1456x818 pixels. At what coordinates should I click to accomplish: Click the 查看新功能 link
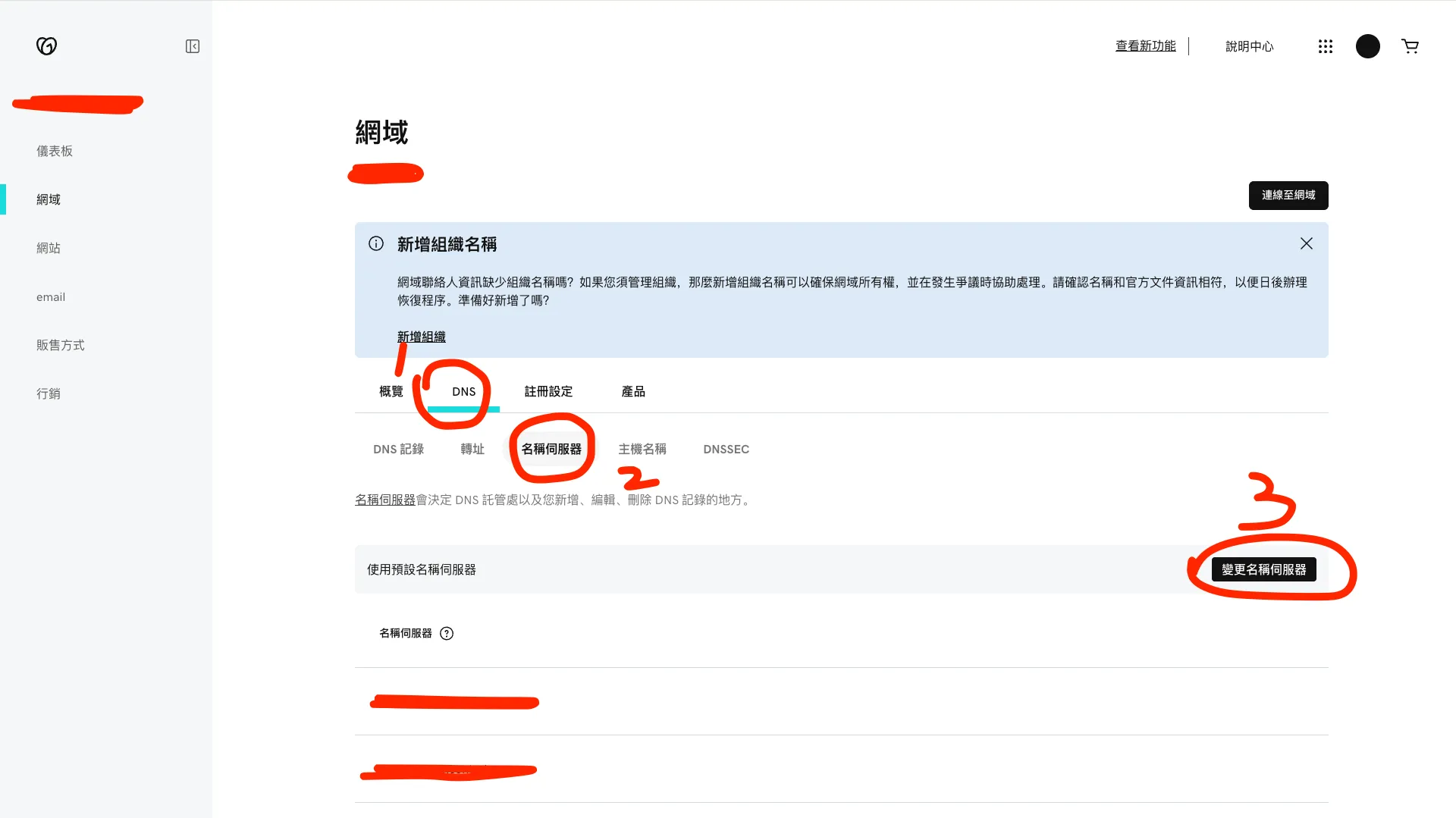click(1144, 45)
